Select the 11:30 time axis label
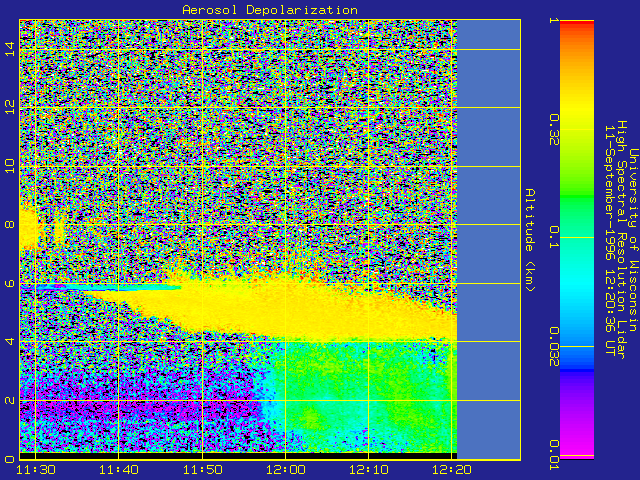 [x=36, y=470]
